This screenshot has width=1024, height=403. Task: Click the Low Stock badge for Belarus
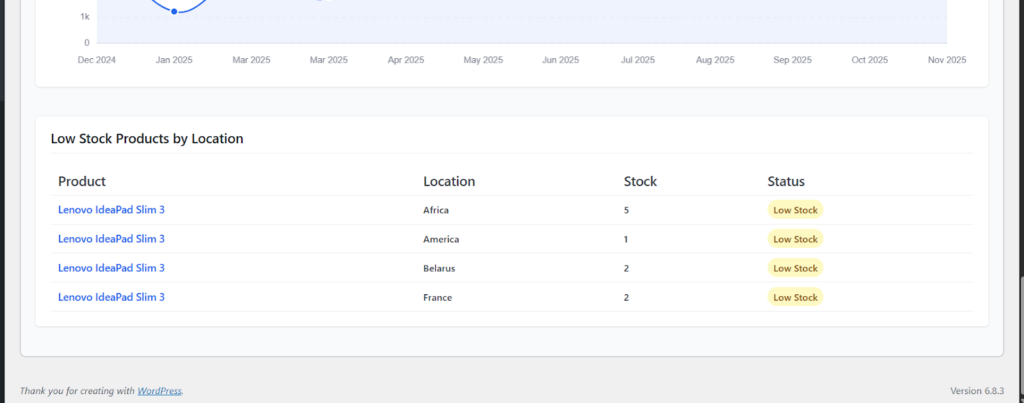coord(795,268)
